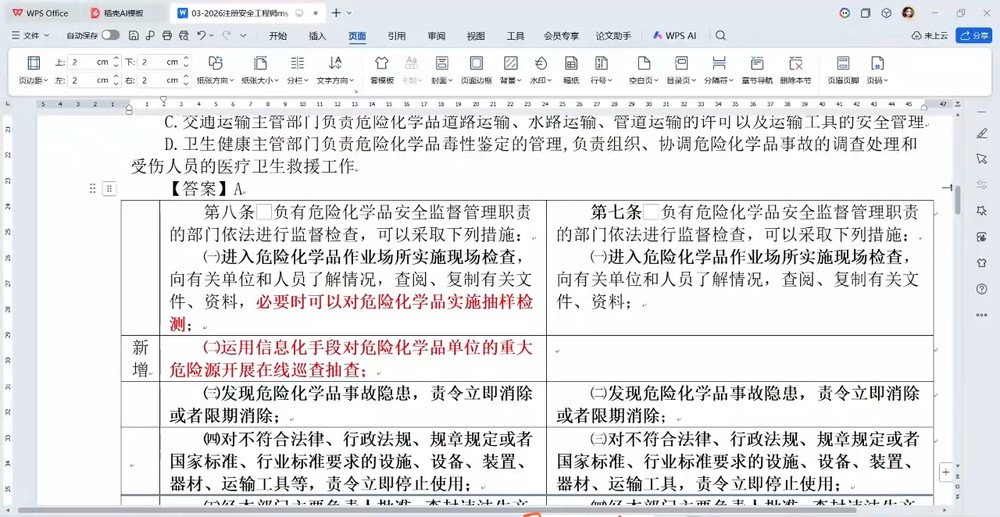Click the Redo arrow icon
Viewport: 1000px width, 517px height.
226,36
